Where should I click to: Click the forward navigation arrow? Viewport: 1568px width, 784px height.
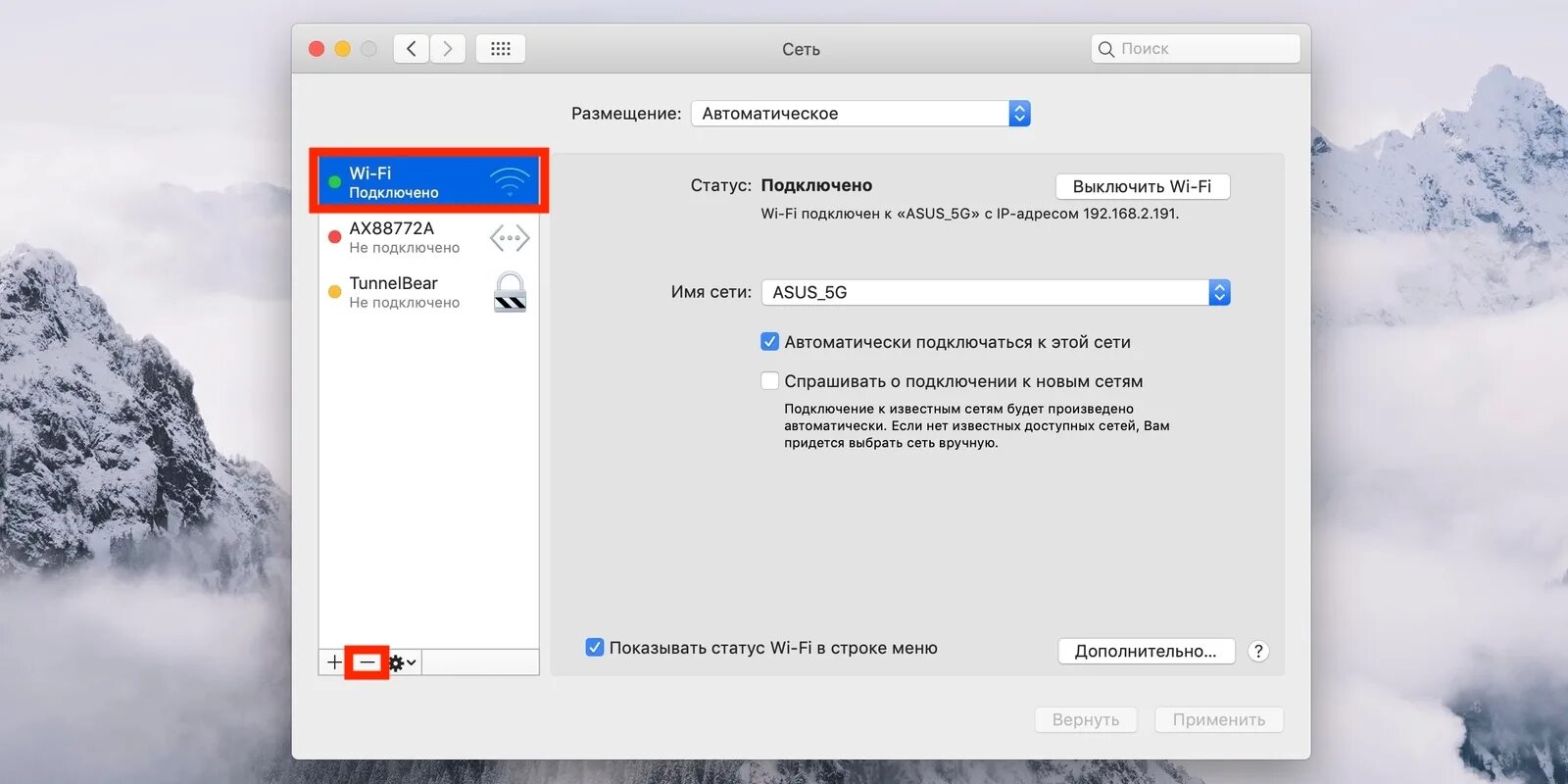(x=448, y=49)
